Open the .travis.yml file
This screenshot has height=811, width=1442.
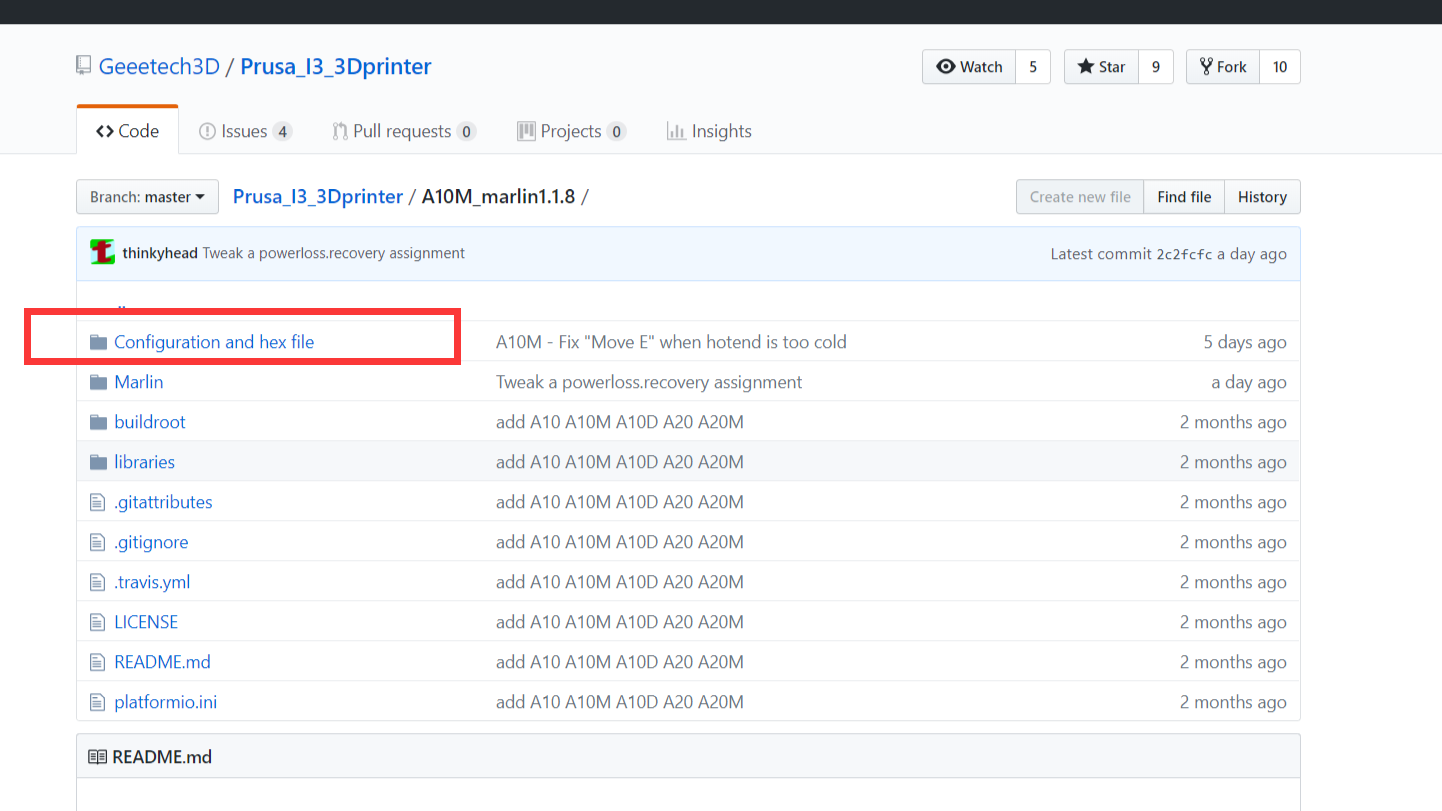152,582
